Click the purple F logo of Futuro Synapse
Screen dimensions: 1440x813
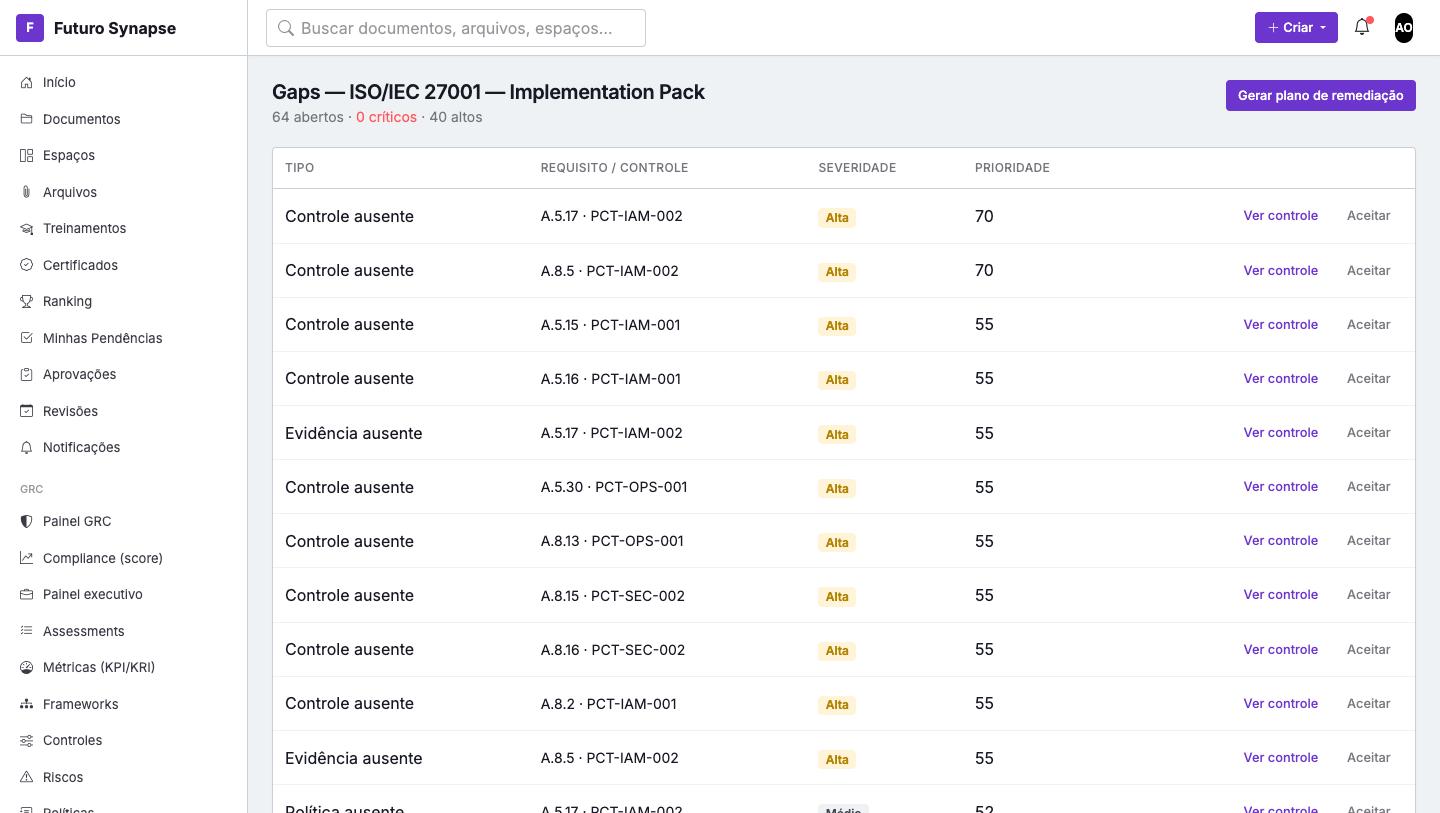click(30, 28)
